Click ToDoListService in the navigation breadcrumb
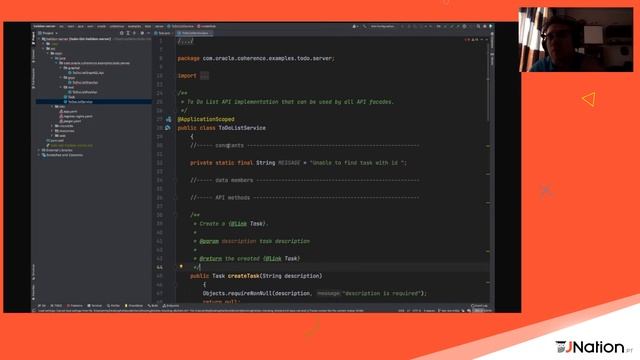Screen dimensions: 640x360 (x=181, y=26)
